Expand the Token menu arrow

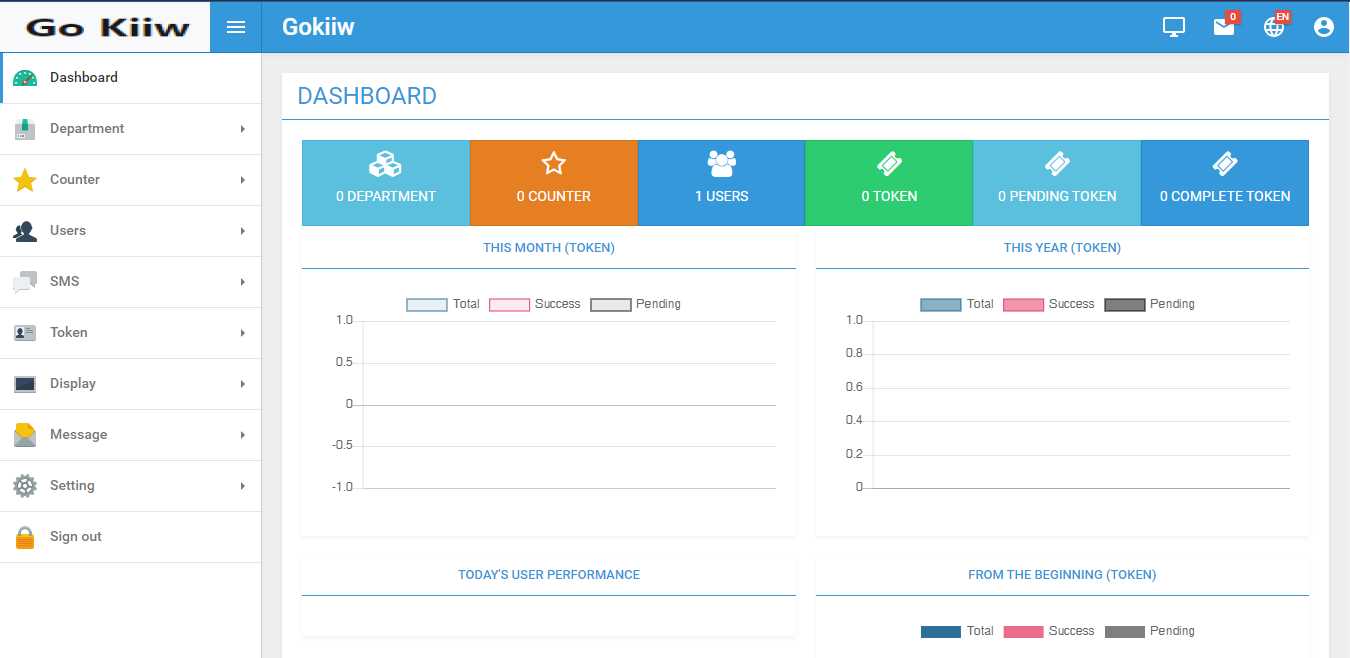point(242,333)
